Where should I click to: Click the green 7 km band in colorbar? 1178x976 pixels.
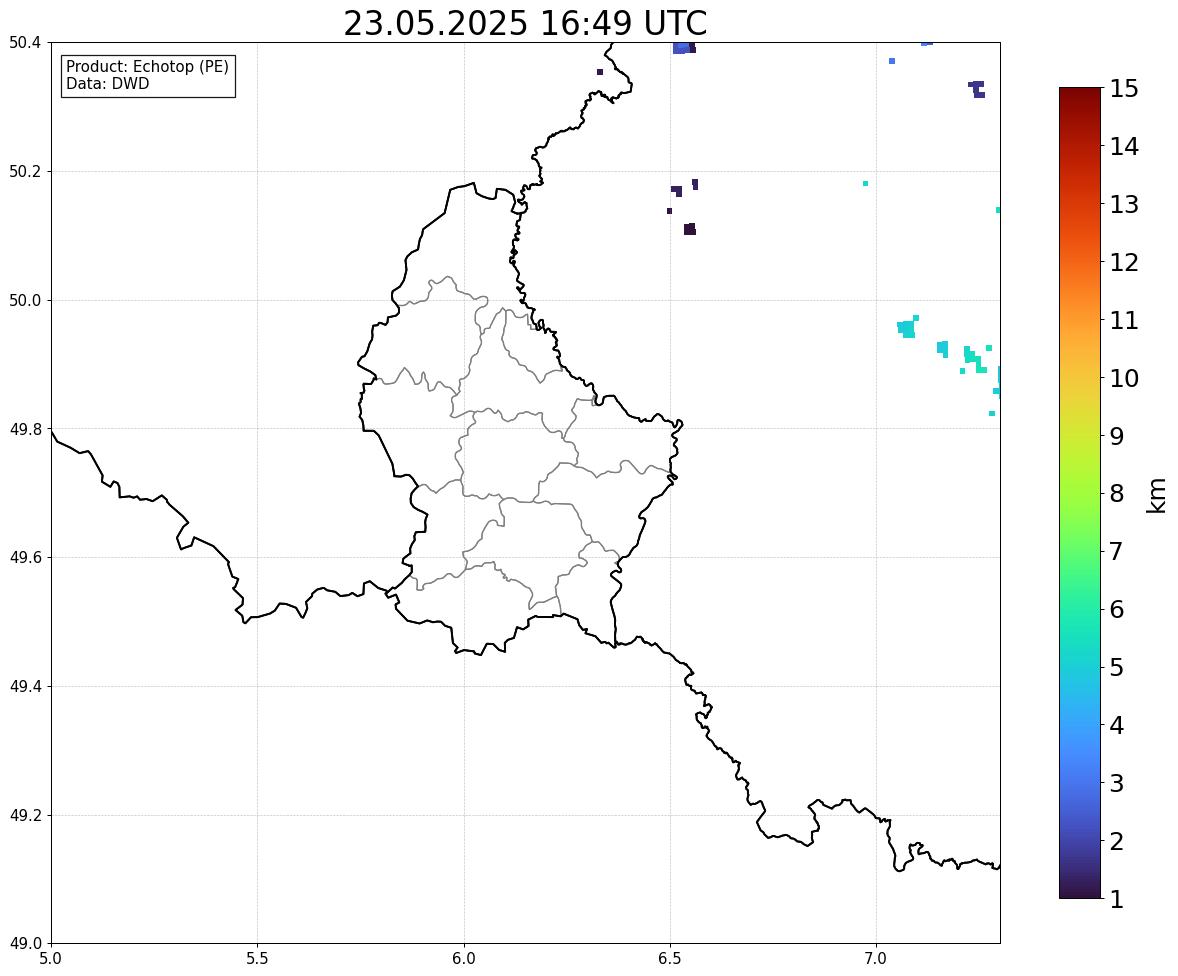point(1080,551)
